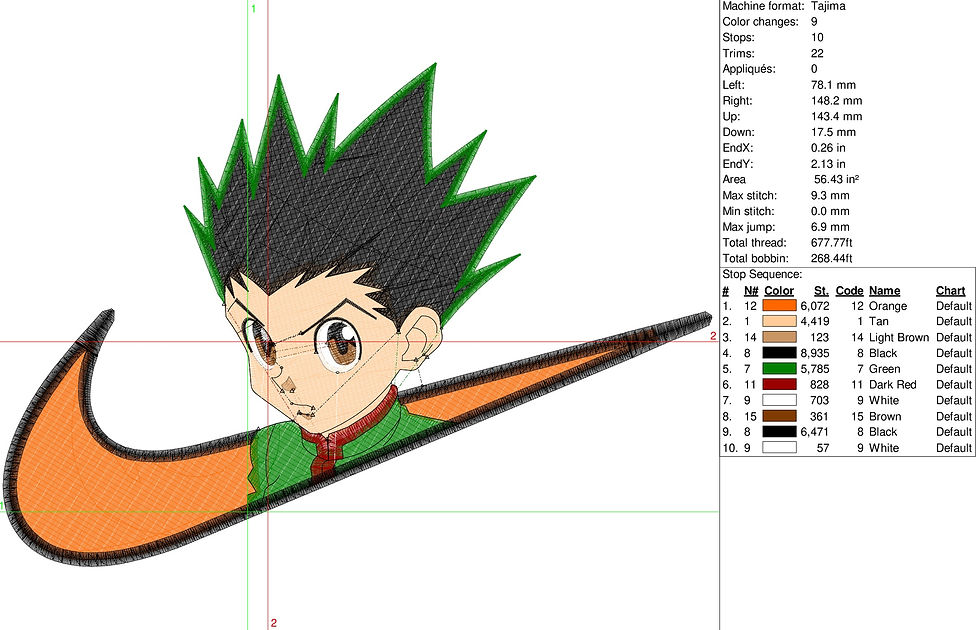The image size is (980, 630).
Task: Click the Light Brown color swatch
Action: (779, 338)
